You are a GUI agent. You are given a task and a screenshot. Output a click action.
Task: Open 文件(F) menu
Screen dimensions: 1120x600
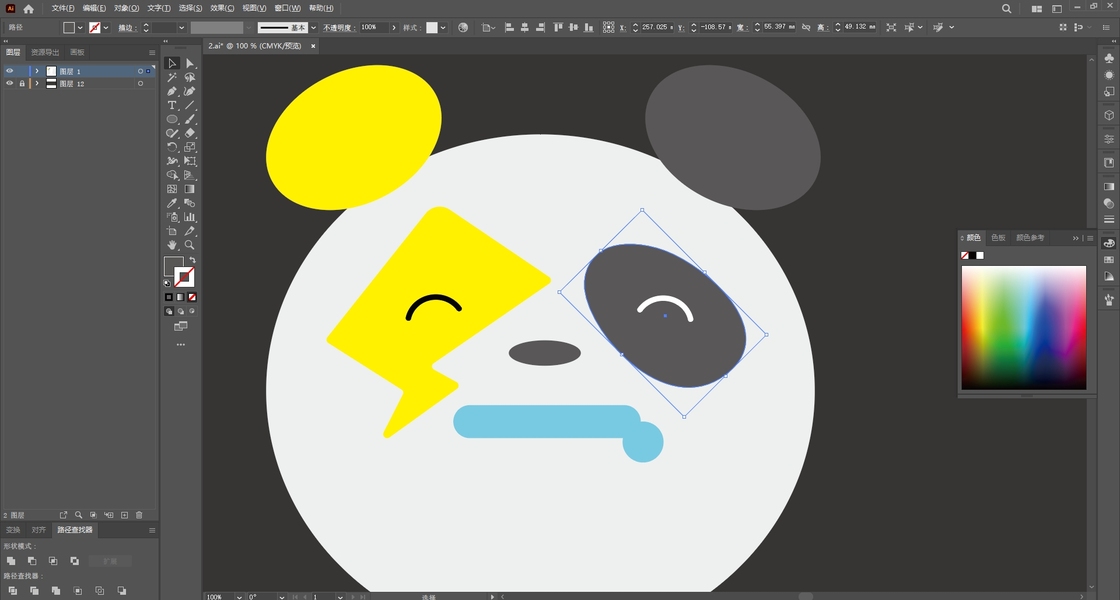click(x=63, y=9)
